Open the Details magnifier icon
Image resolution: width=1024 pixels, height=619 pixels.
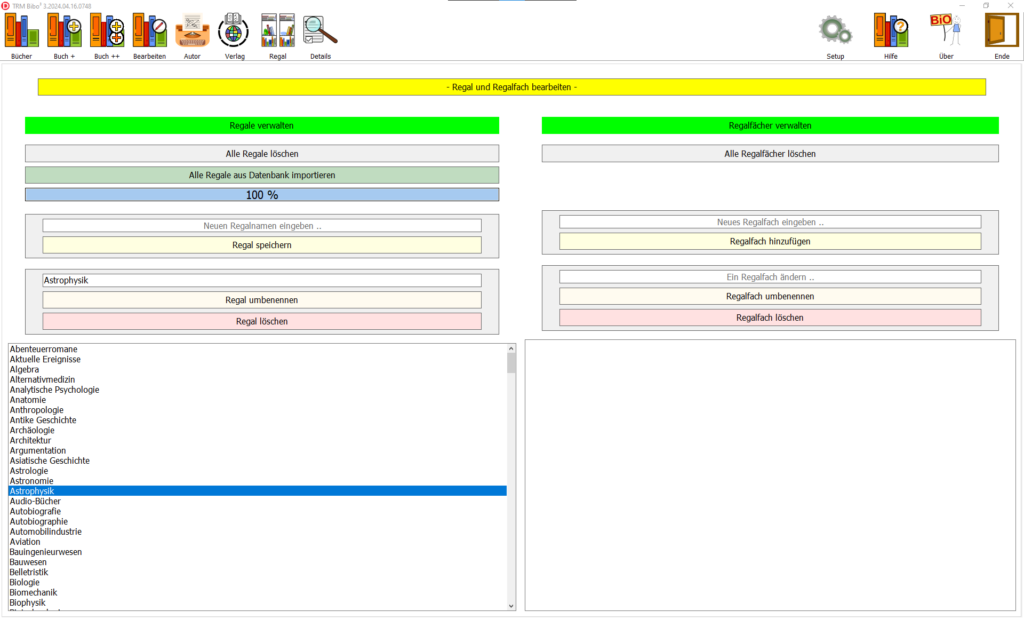tap(320, 31)
